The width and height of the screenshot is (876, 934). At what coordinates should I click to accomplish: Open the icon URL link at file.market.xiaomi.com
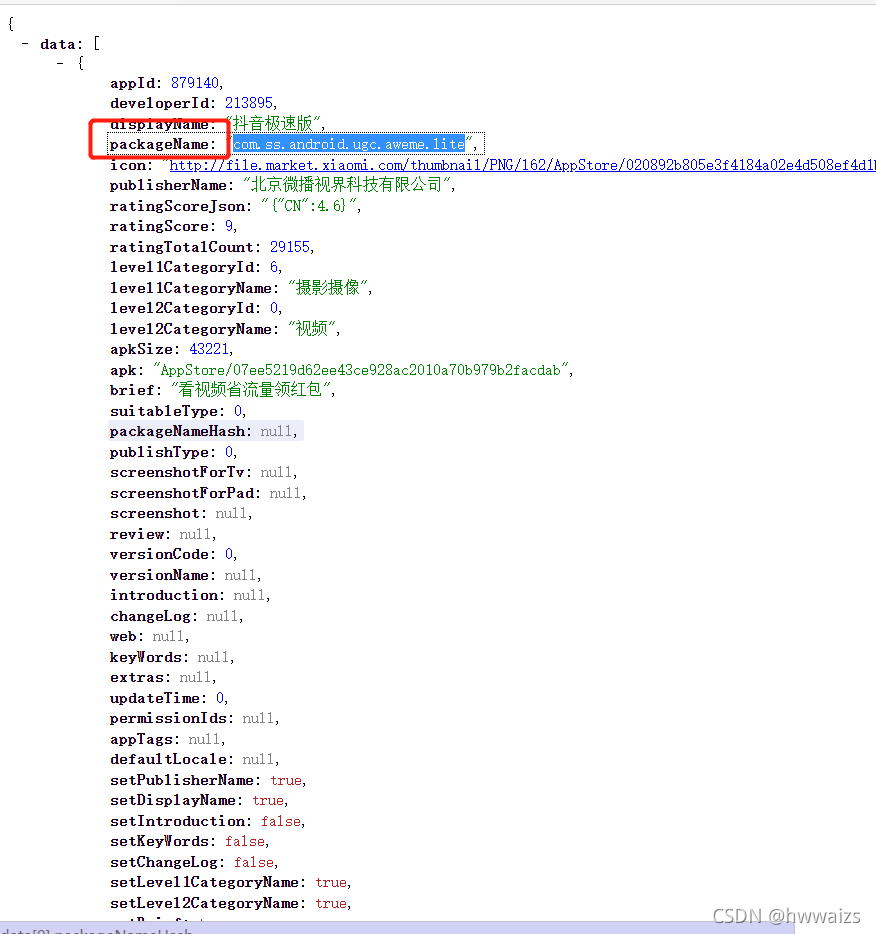pyautogui.click(x=522, y=165)
